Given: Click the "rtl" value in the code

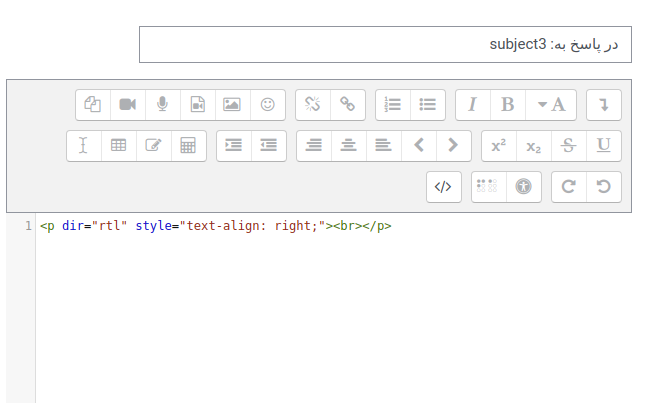Looking at the screenshot, I should pos(109,226).
